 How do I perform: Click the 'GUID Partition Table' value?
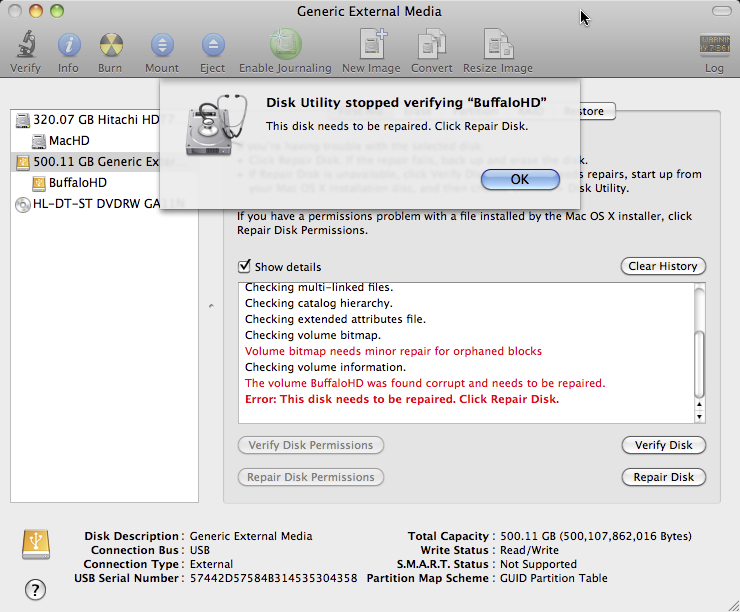point(554,578)
